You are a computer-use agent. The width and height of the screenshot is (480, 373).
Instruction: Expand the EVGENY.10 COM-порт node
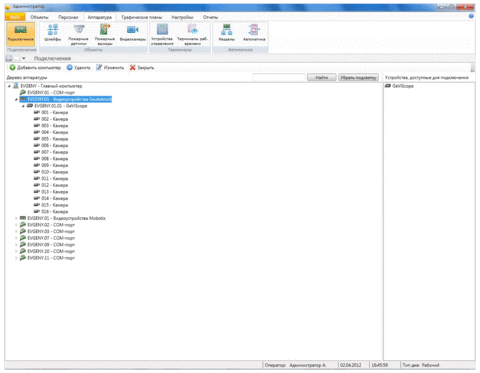[x=16, y=251]
